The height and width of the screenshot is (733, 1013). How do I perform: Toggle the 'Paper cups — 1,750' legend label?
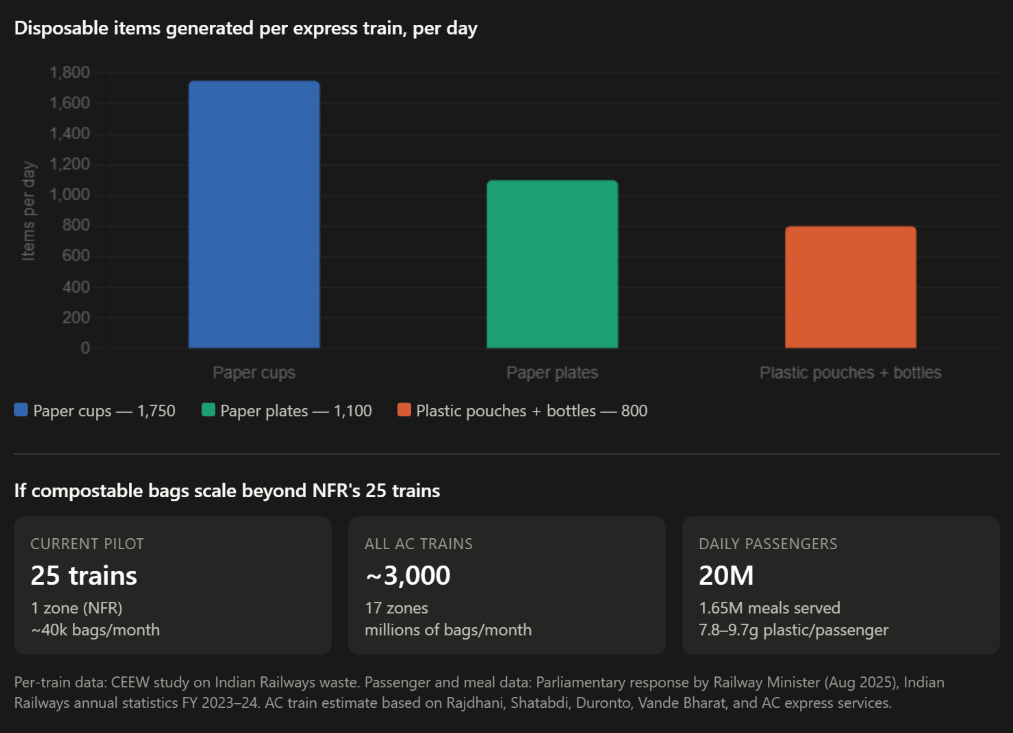click(104, 411)
